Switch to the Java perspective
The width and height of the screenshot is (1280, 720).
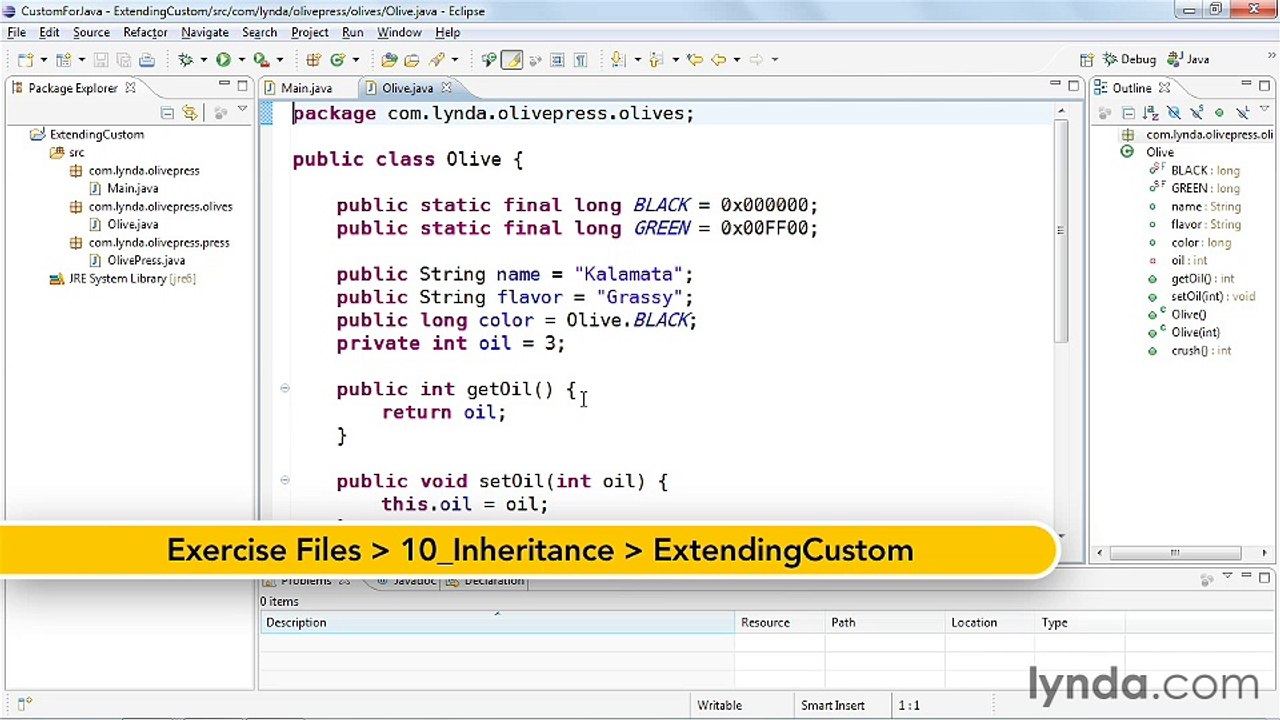coord(1188,60)
